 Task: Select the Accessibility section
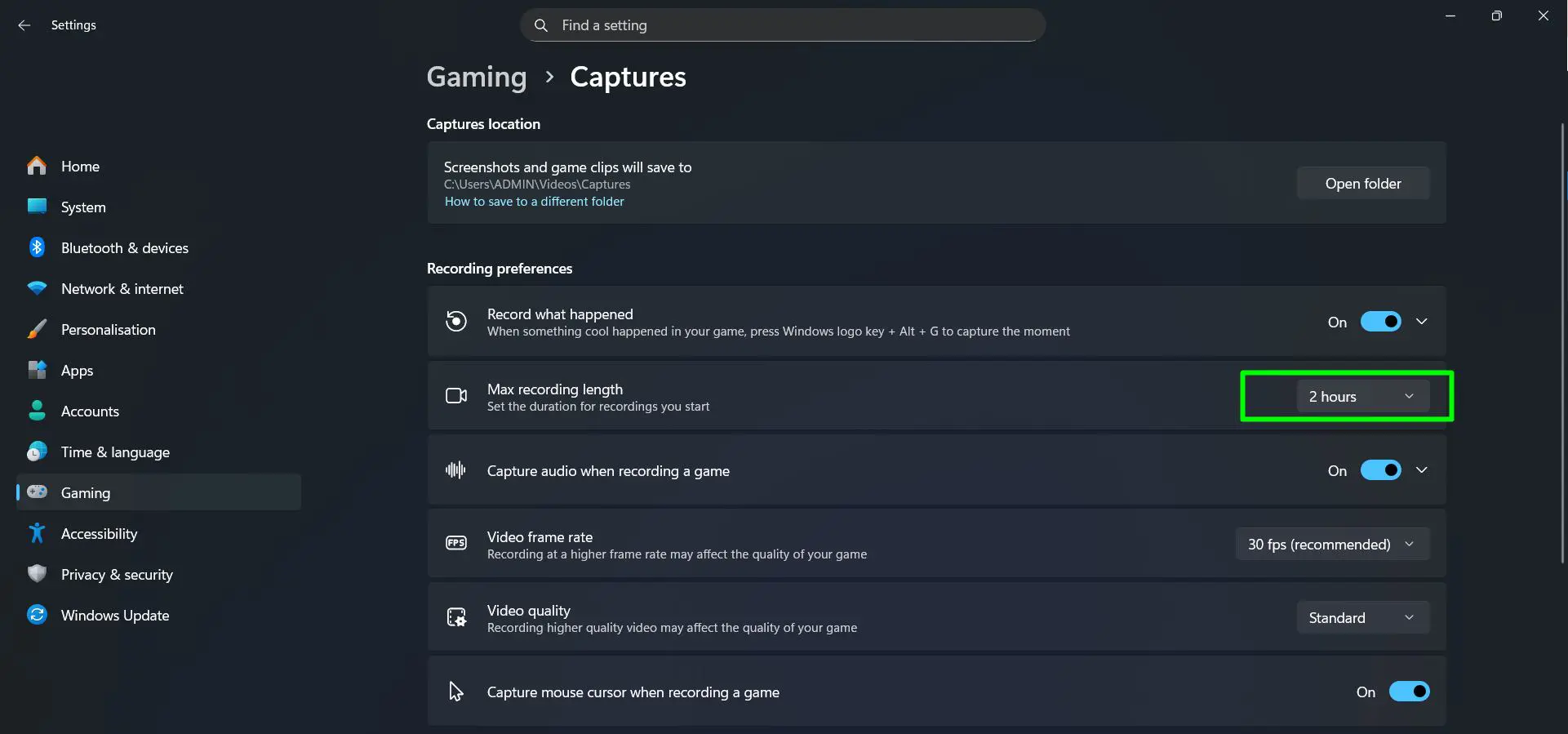click(x=99, y=533)
